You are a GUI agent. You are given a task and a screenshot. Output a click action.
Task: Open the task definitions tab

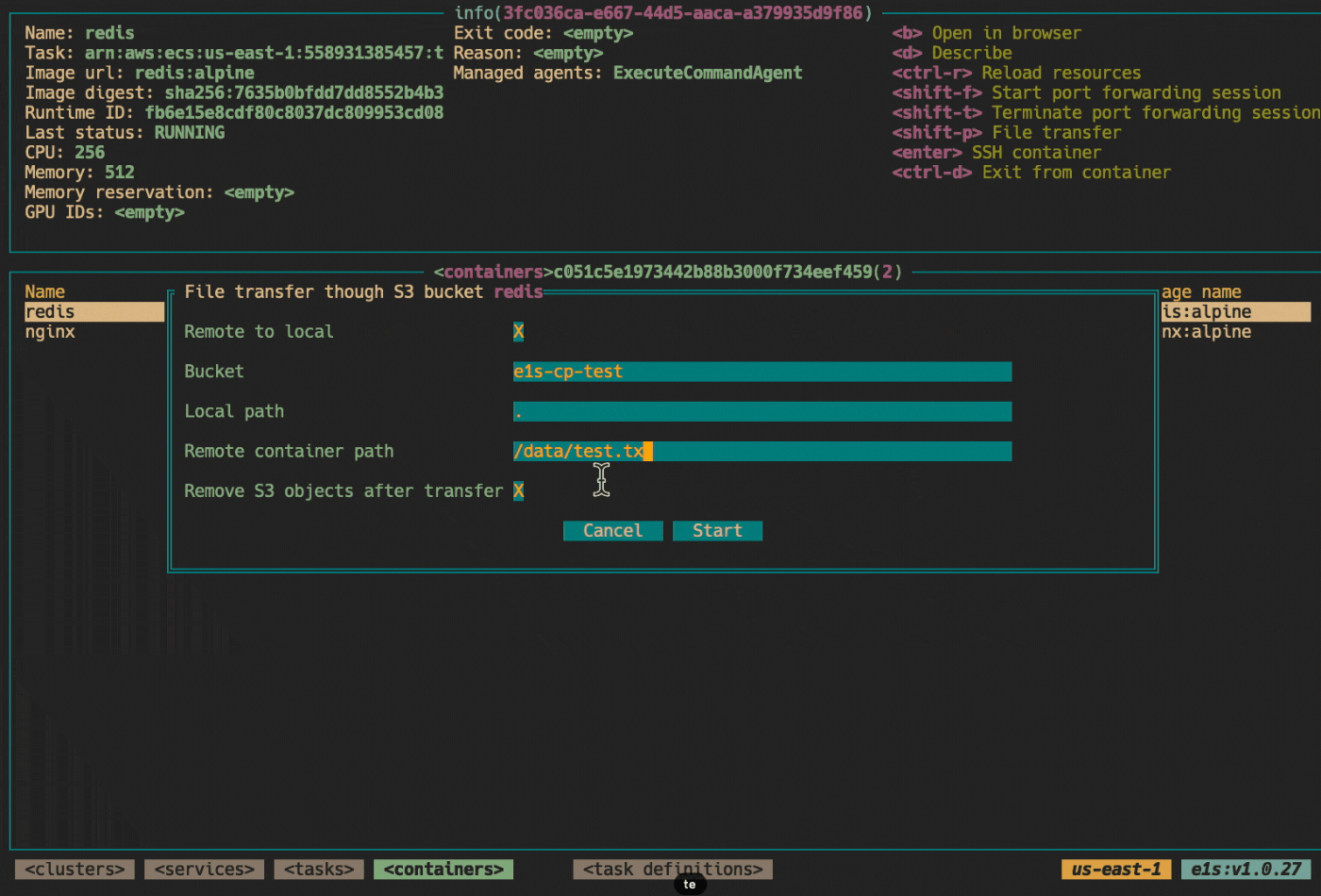(673, 870)
